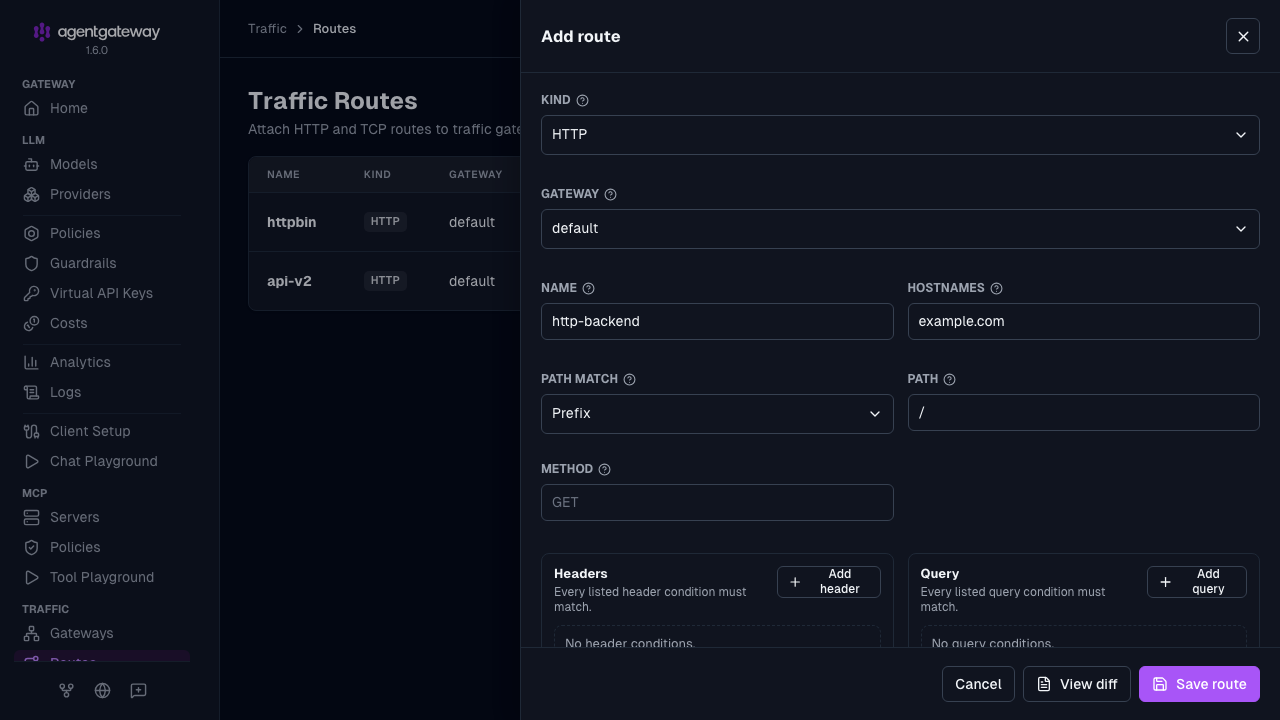Show help for the Path field
1280x720 pixels.
(x=950, y=379)
